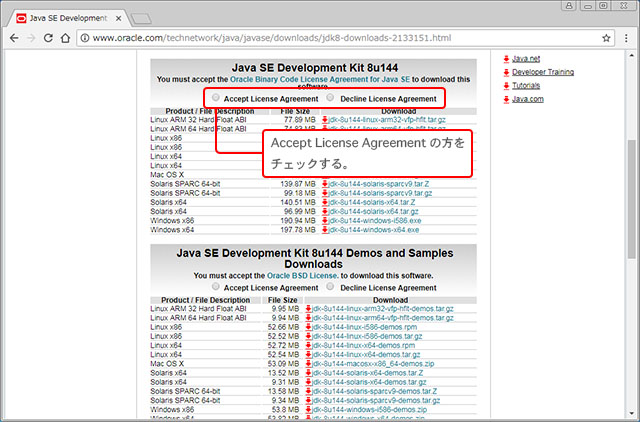Download jdk-8u144-solaris-sparcv9-demos.tar.Z

[374, 391]
